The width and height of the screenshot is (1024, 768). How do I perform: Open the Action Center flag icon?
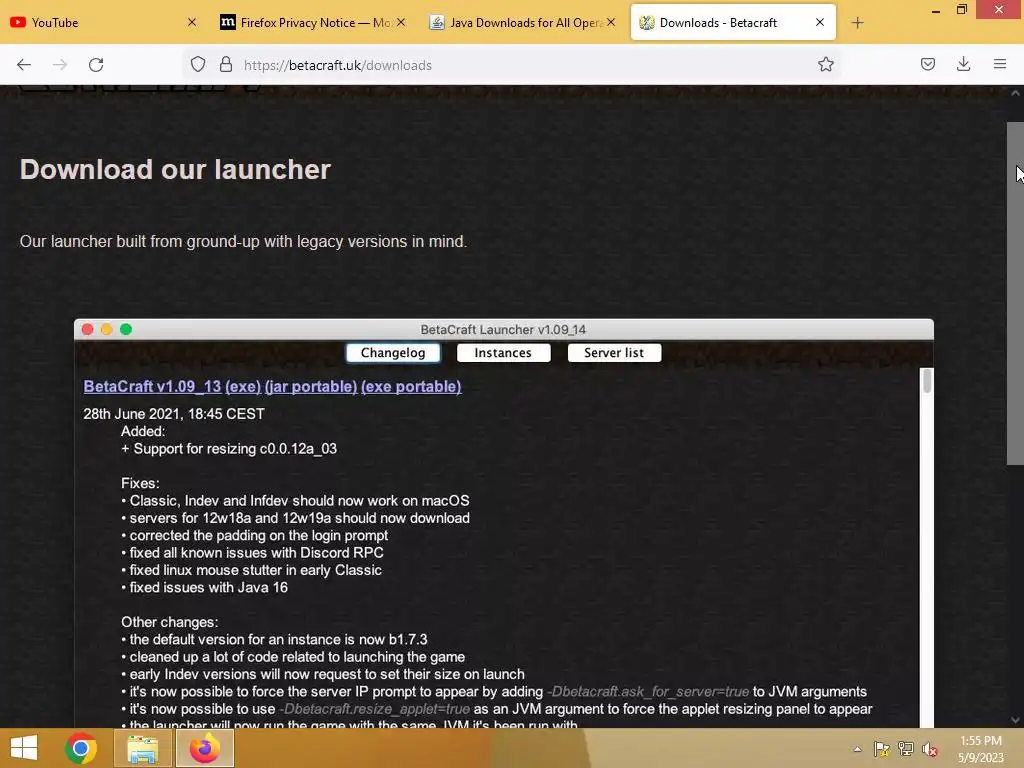point(882,749)
